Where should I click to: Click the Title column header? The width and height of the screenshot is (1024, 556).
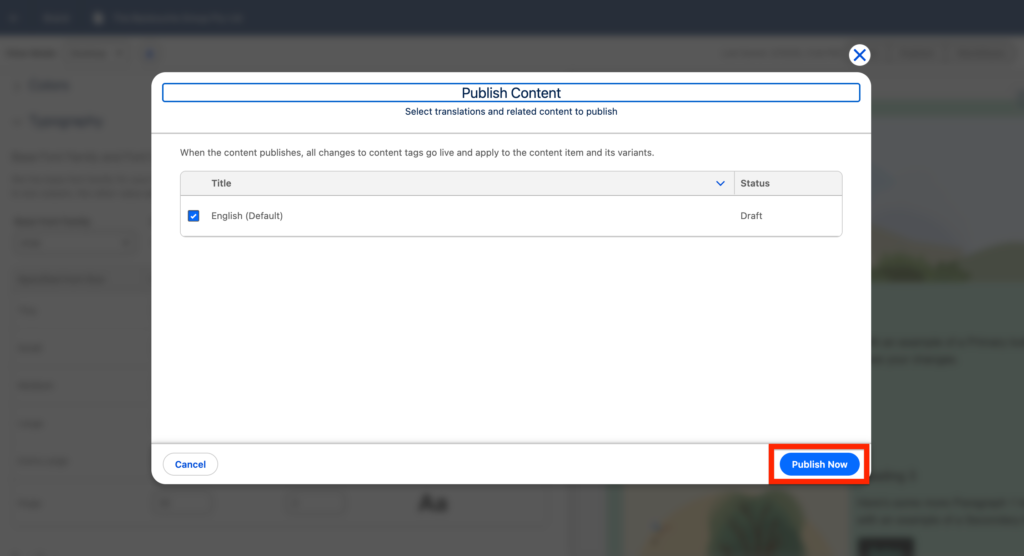point(222,184)
